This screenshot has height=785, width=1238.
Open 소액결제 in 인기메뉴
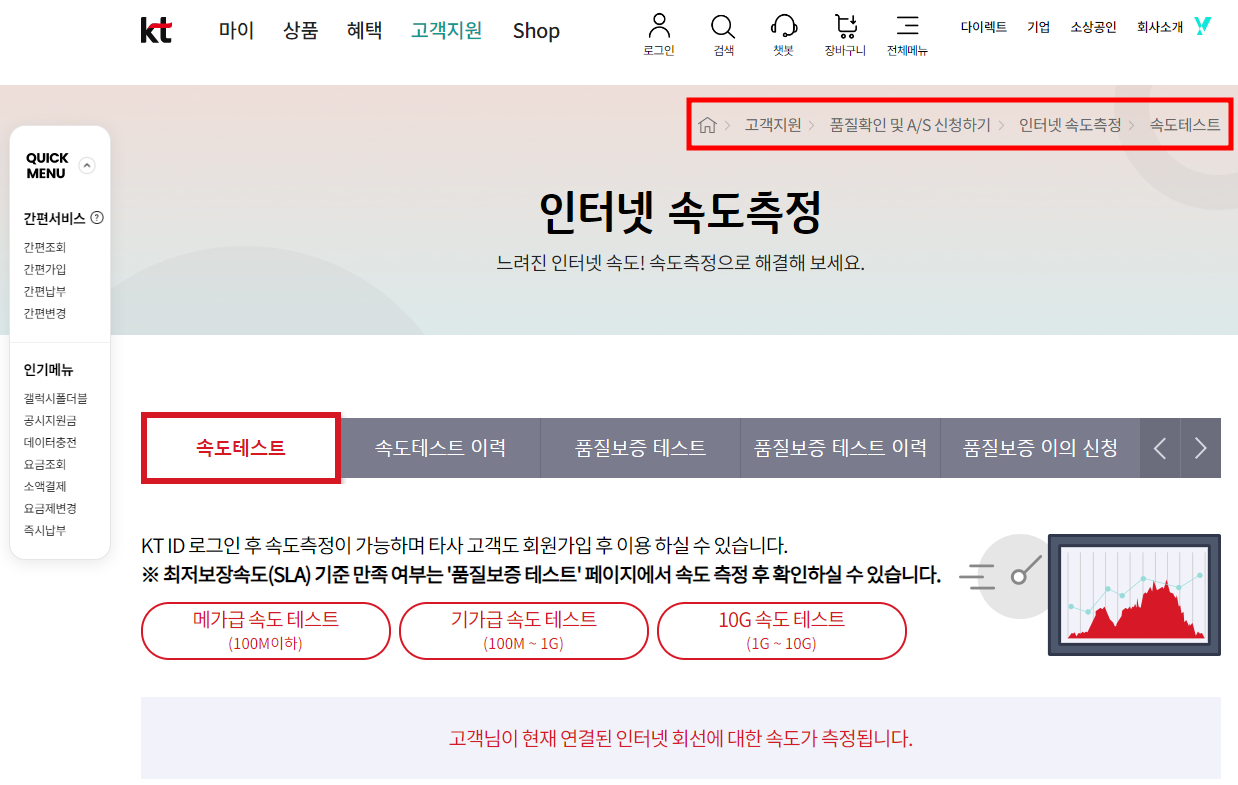click(x=45, y=486)
